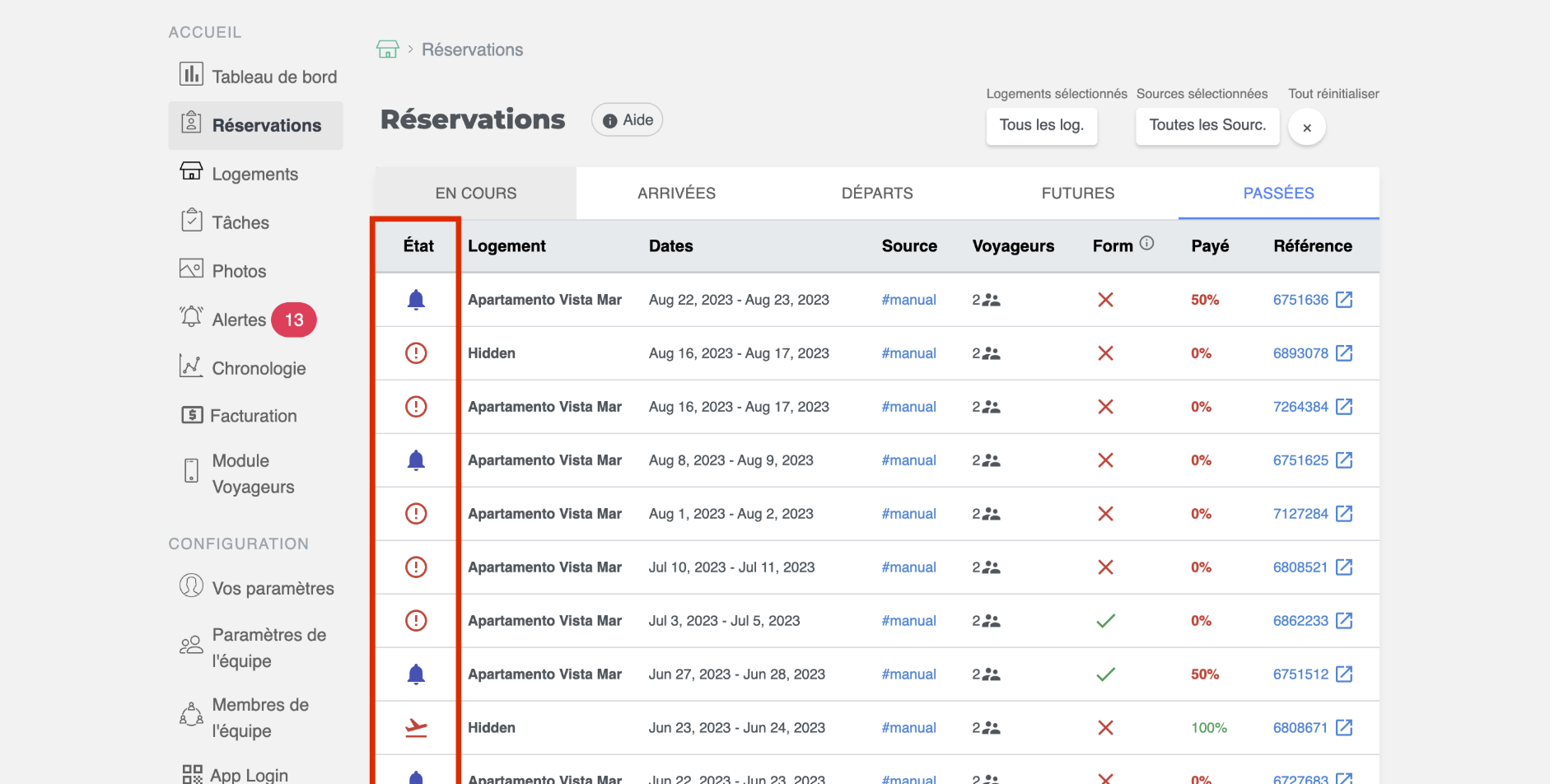Click voyageurs icon in the Aug 8 row
The image size is (1550, 784).
(x=991, y=460)
